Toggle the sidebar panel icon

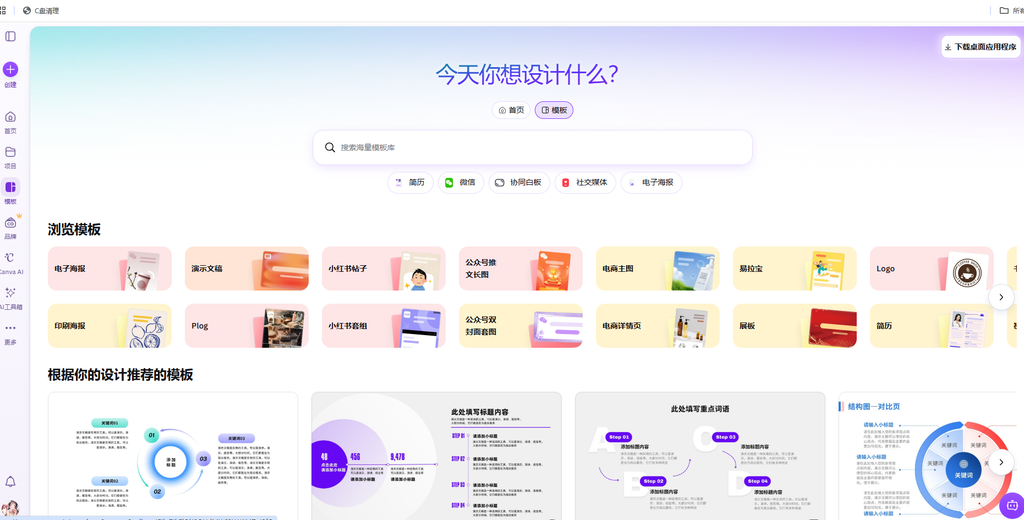(x=10, y=37)
